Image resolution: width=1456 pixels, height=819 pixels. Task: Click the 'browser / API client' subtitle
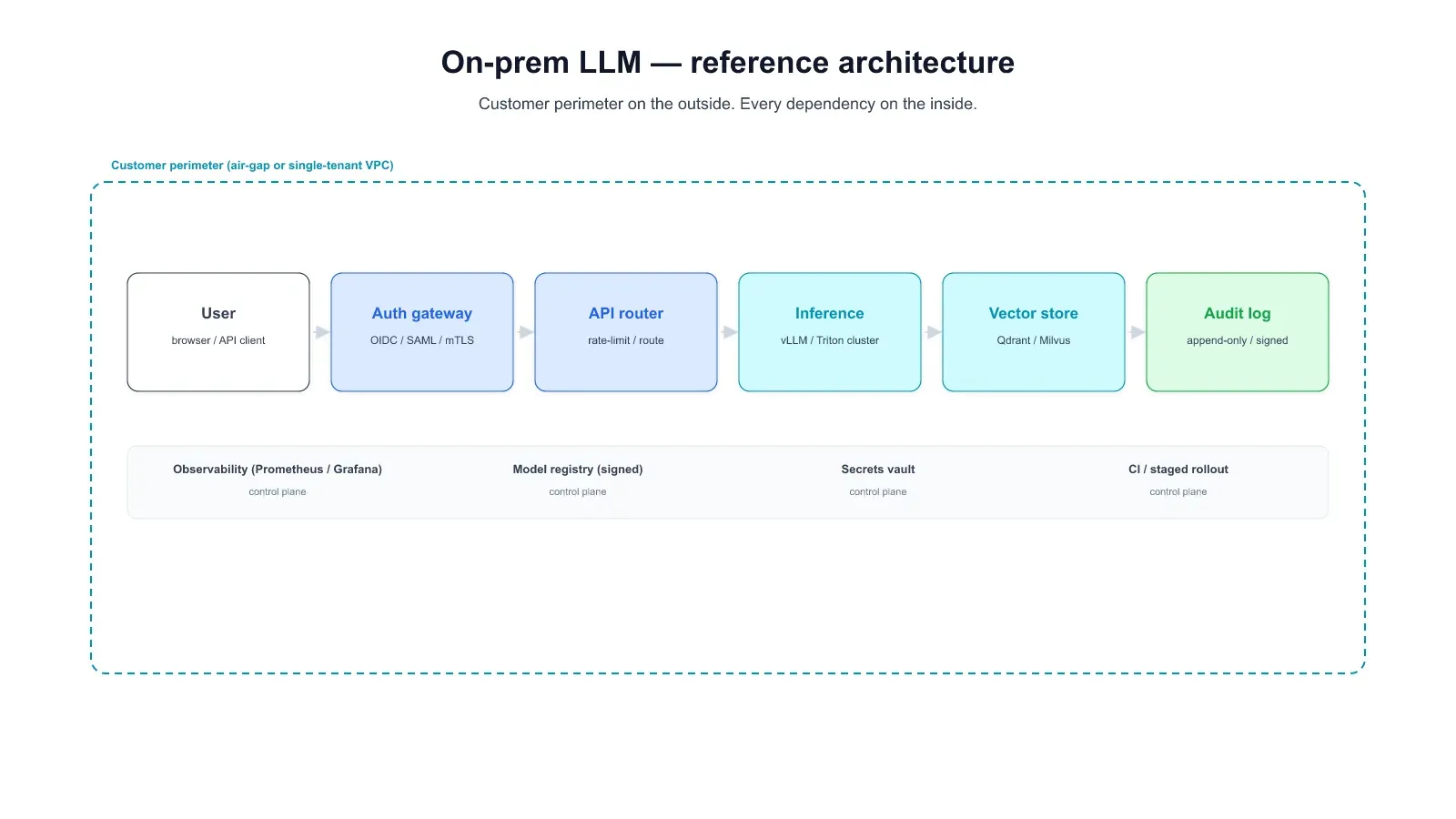218,340
